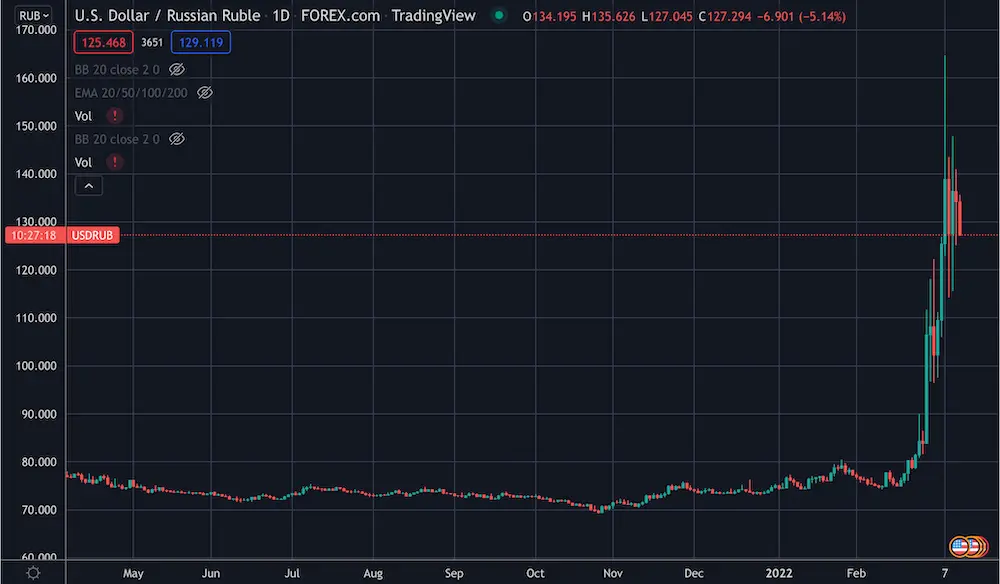Screen dimensions: 1000x584
Task: Click the Nov label on the time axis
Action: 613,573
